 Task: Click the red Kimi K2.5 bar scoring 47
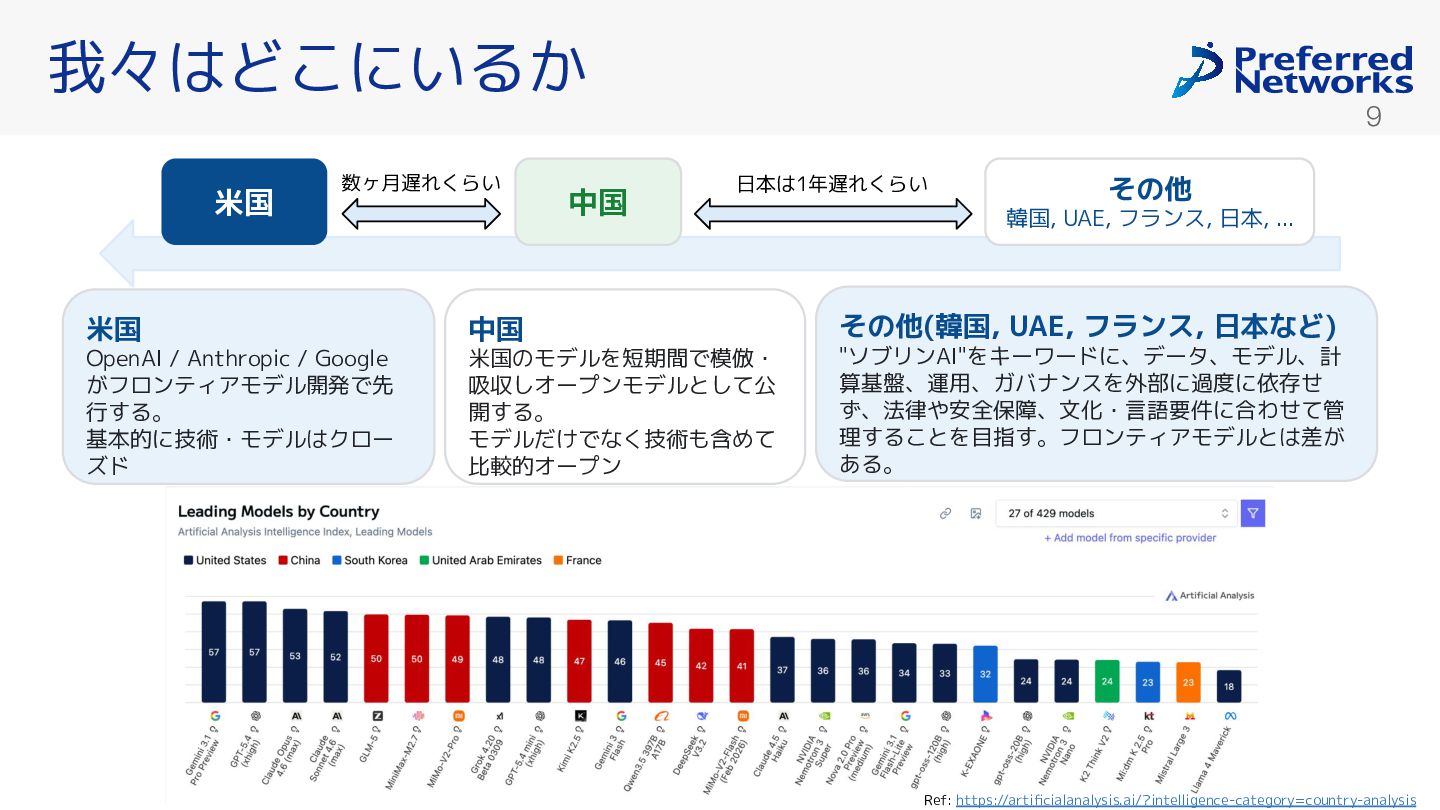tap(580, 661)
